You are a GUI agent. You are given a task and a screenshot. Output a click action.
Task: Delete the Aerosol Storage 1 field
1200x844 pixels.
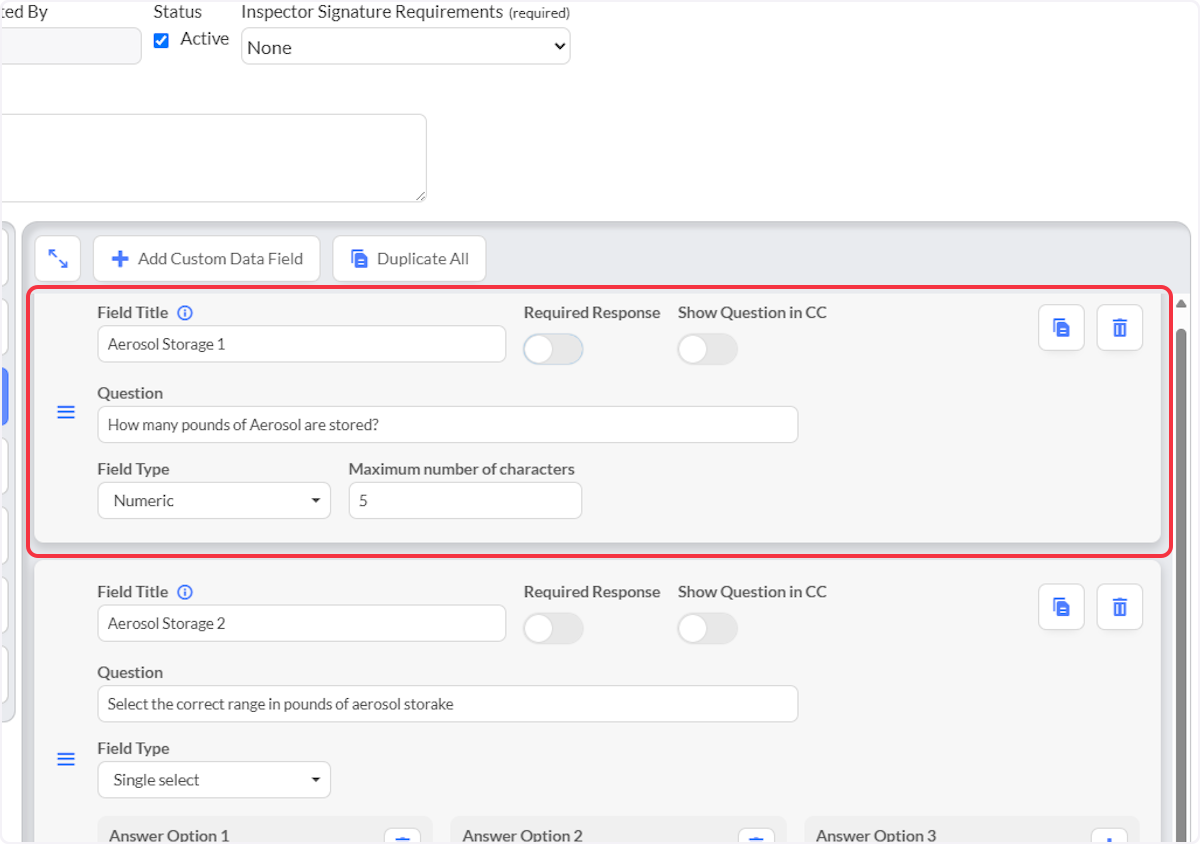1120,328
